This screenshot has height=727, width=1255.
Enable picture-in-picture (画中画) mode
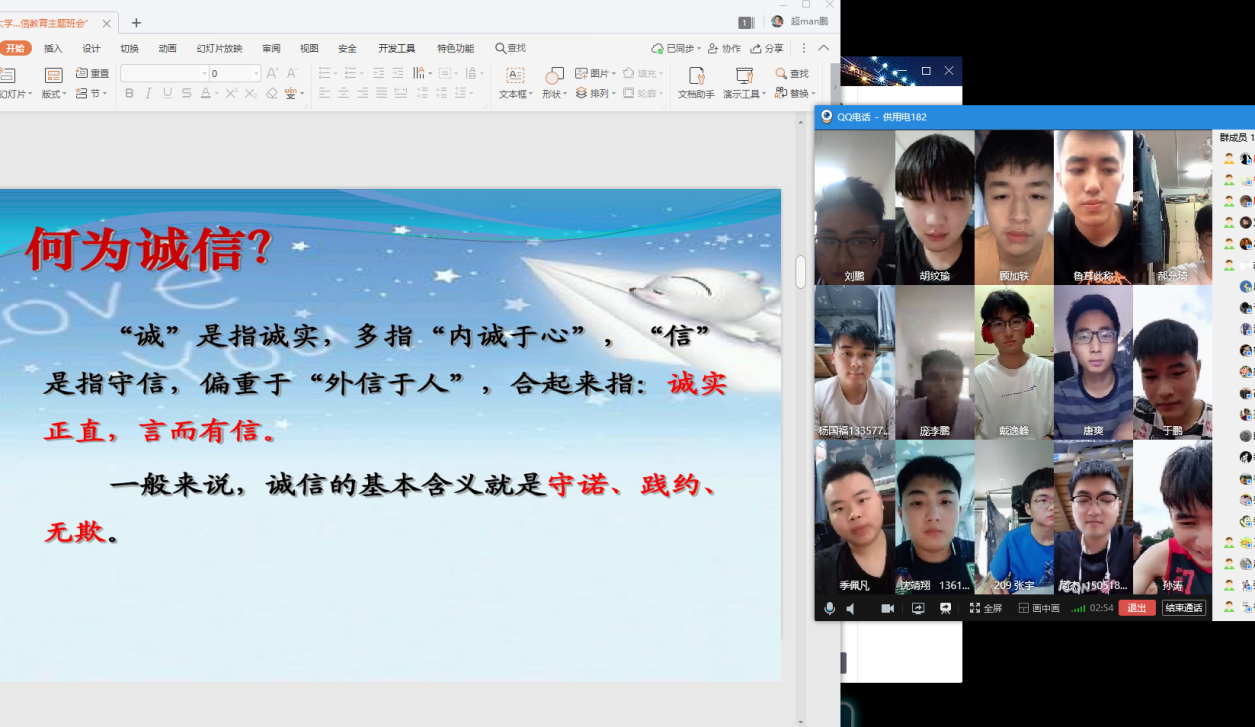1038,608
